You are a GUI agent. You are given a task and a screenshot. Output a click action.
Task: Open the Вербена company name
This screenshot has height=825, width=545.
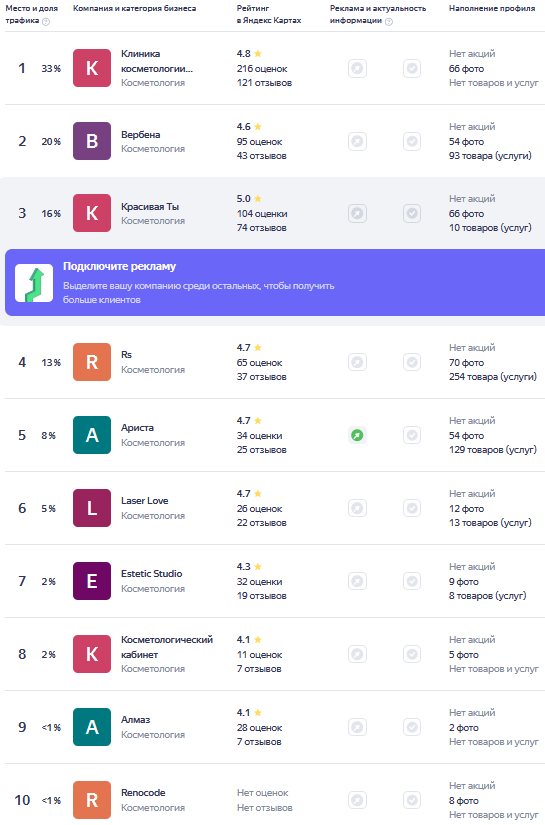pos(140,135)
